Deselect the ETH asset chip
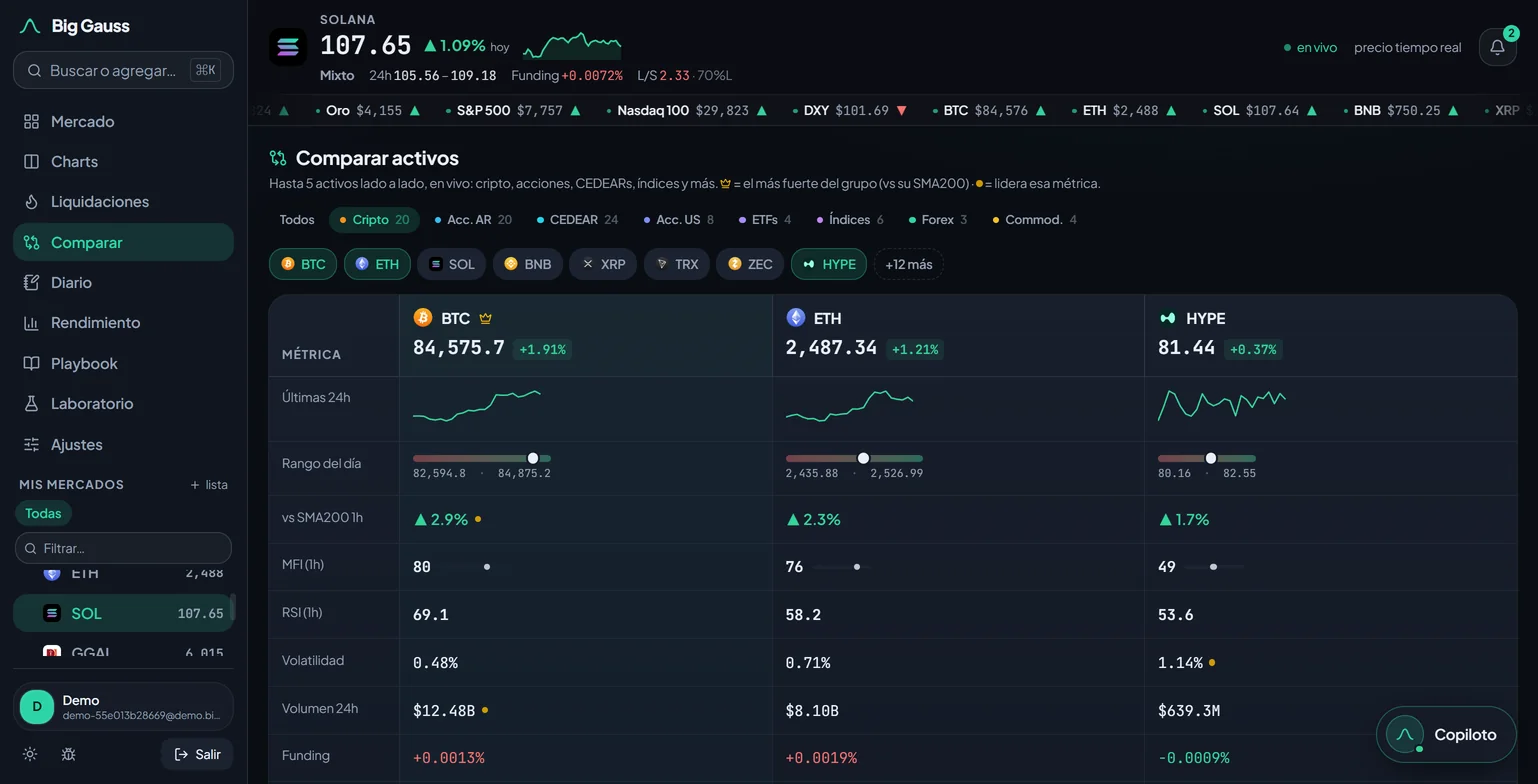This screenshot has width=1538, height=784. click(x=377, y=264)
